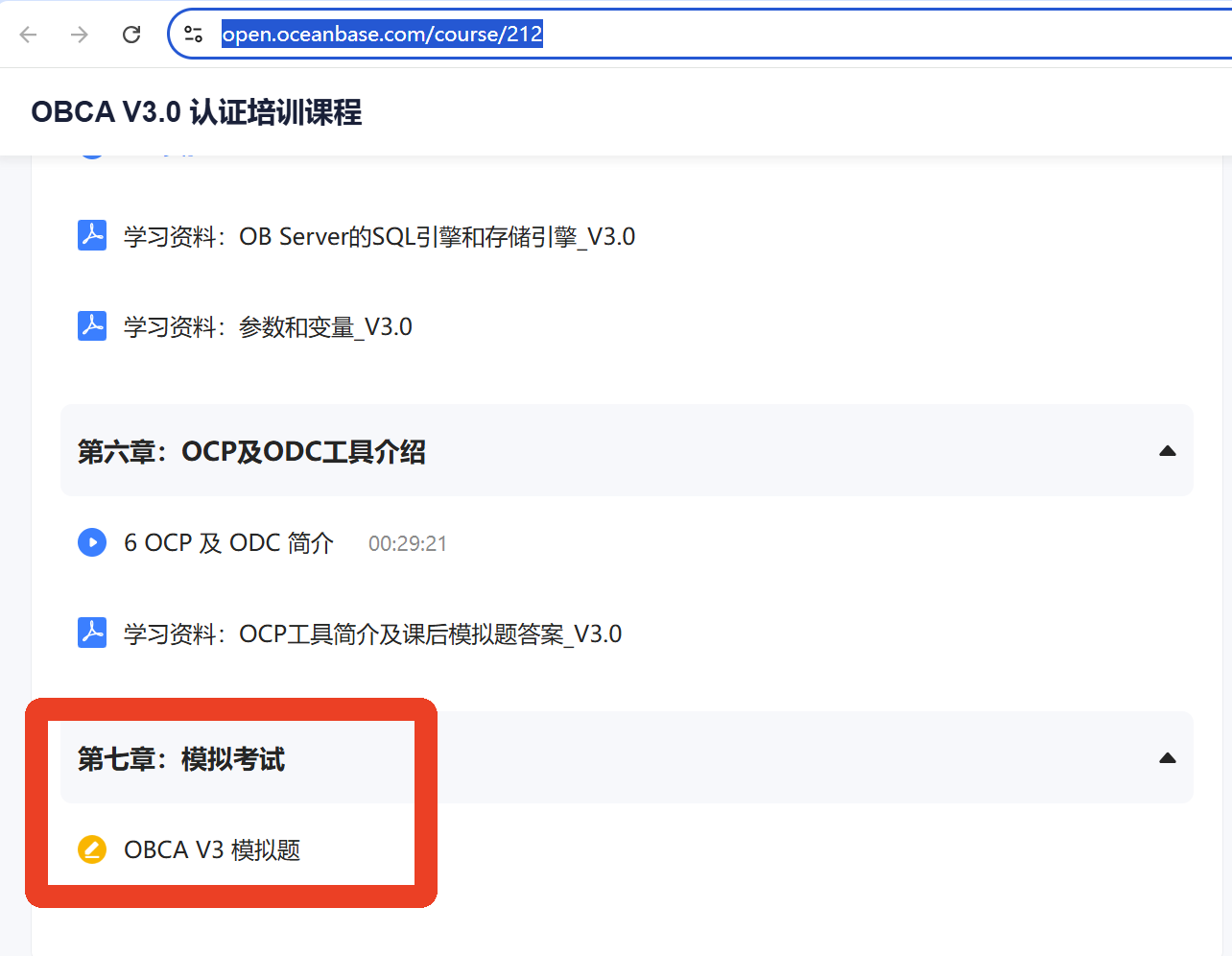The image size is (1232, 956).
Task: Click the browser forward arrow
Action: 80,35
